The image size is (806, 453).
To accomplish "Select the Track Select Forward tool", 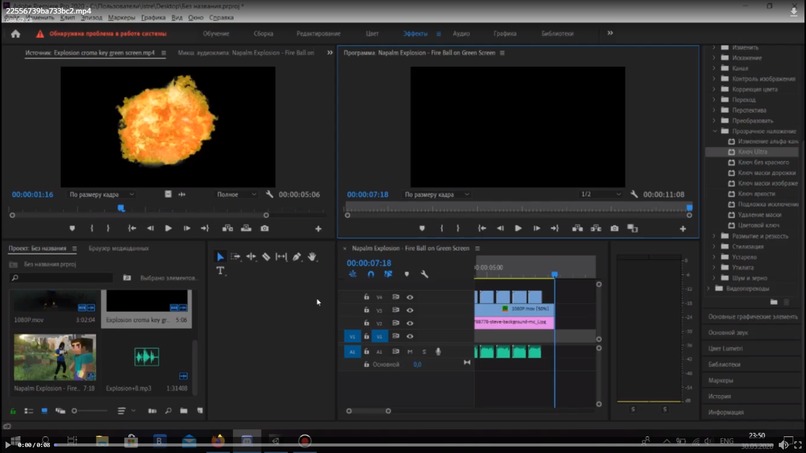I will pos(235,257).
